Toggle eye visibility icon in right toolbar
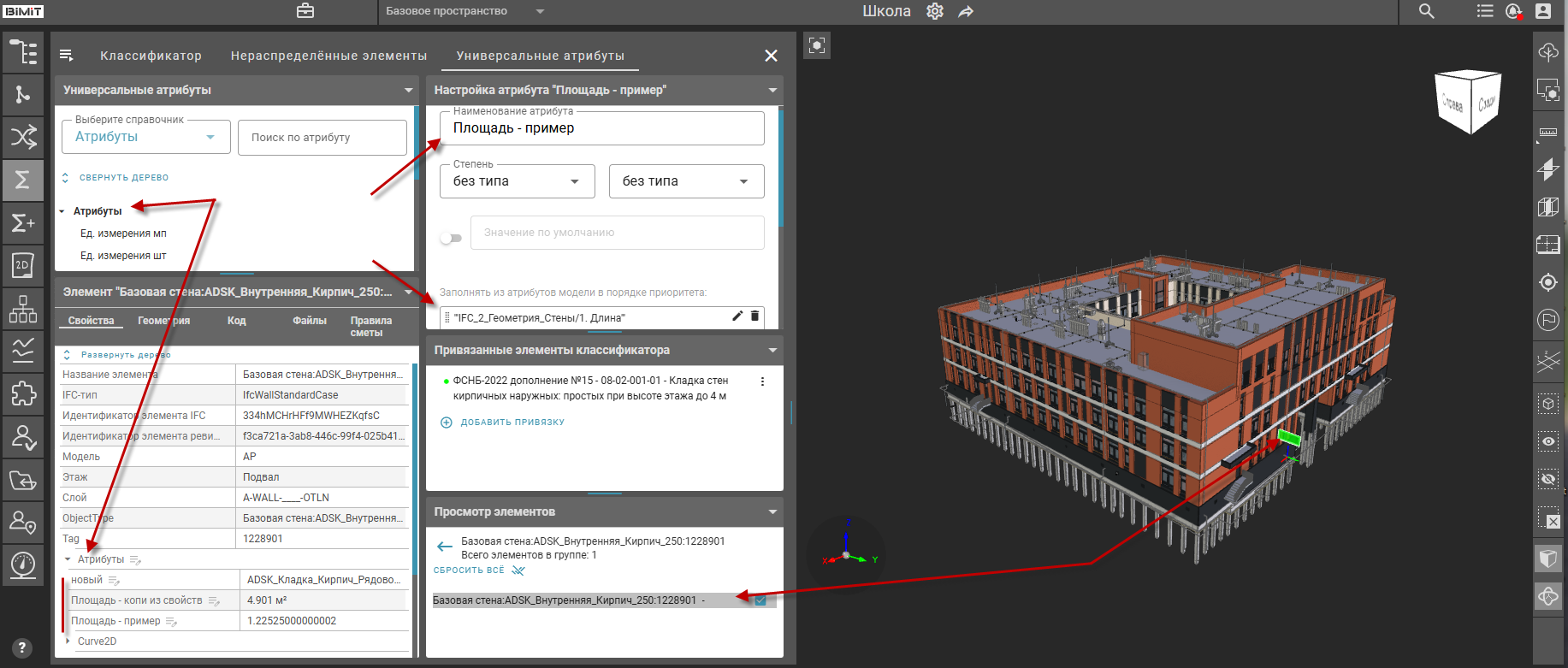This screenshot has height=668, width=1568. (x=1548, y=441)
